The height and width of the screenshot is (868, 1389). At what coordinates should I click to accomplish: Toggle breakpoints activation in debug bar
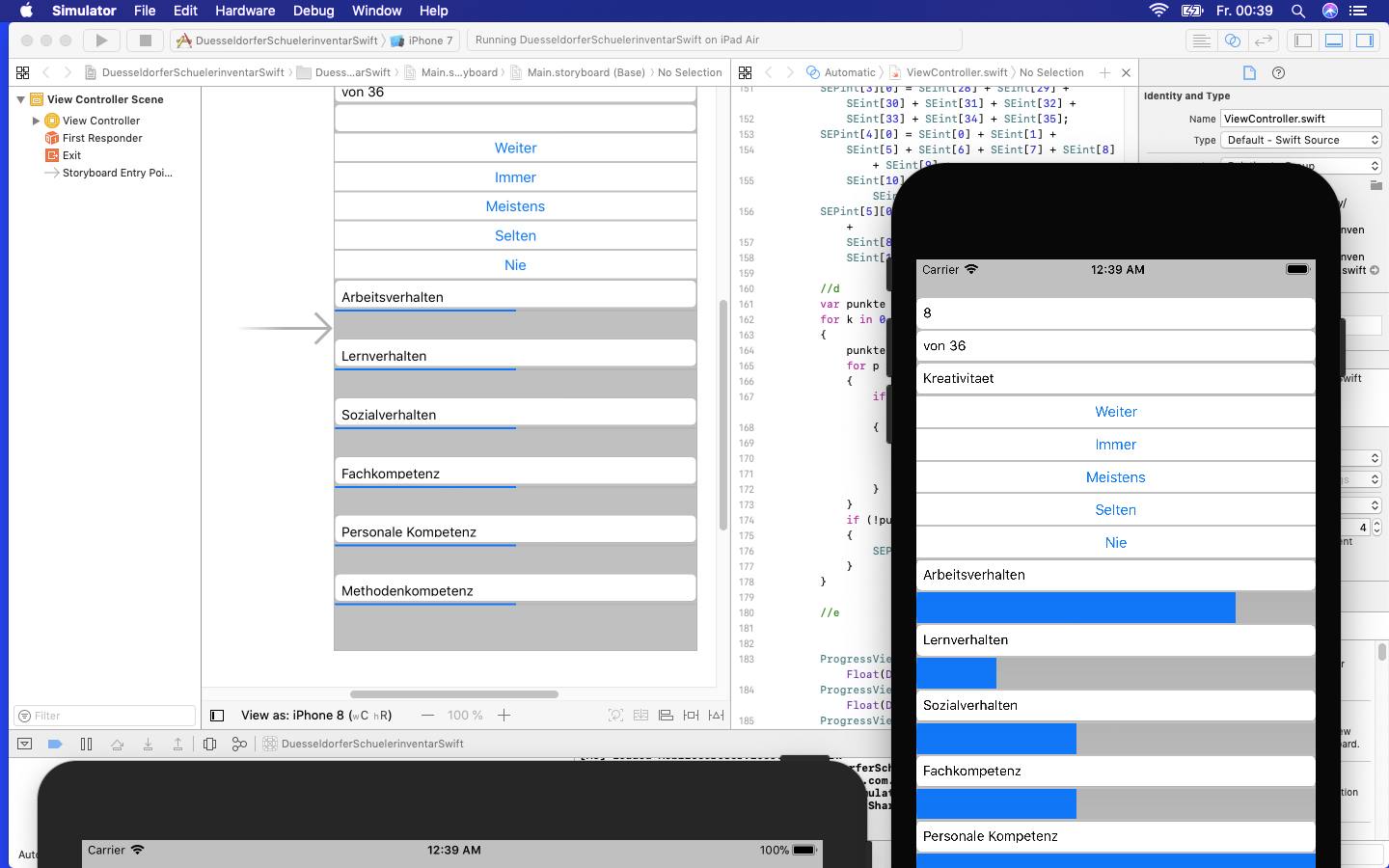pyautogui.click(x=55, y=744)
